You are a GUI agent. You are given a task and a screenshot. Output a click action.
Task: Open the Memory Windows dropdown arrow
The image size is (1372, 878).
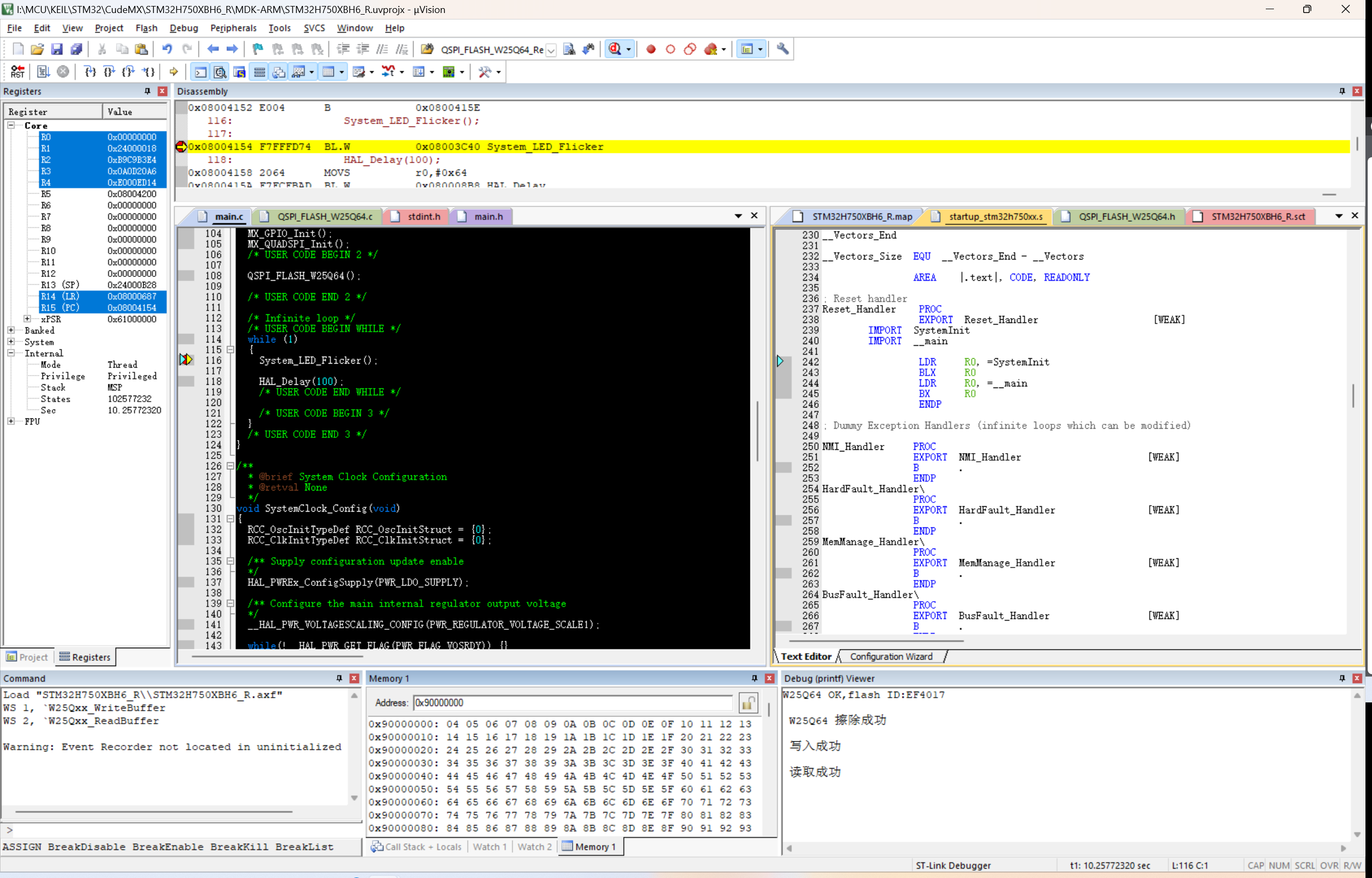tap(342, 72)
